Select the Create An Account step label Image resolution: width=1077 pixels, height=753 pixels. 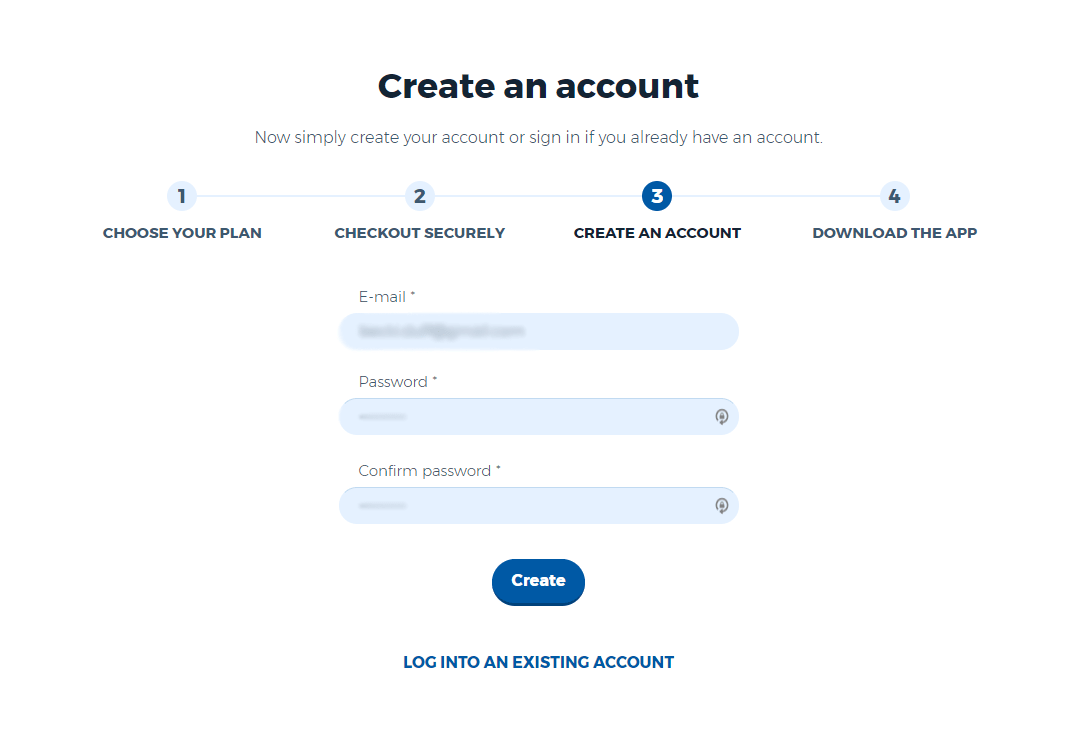point(657,233)
